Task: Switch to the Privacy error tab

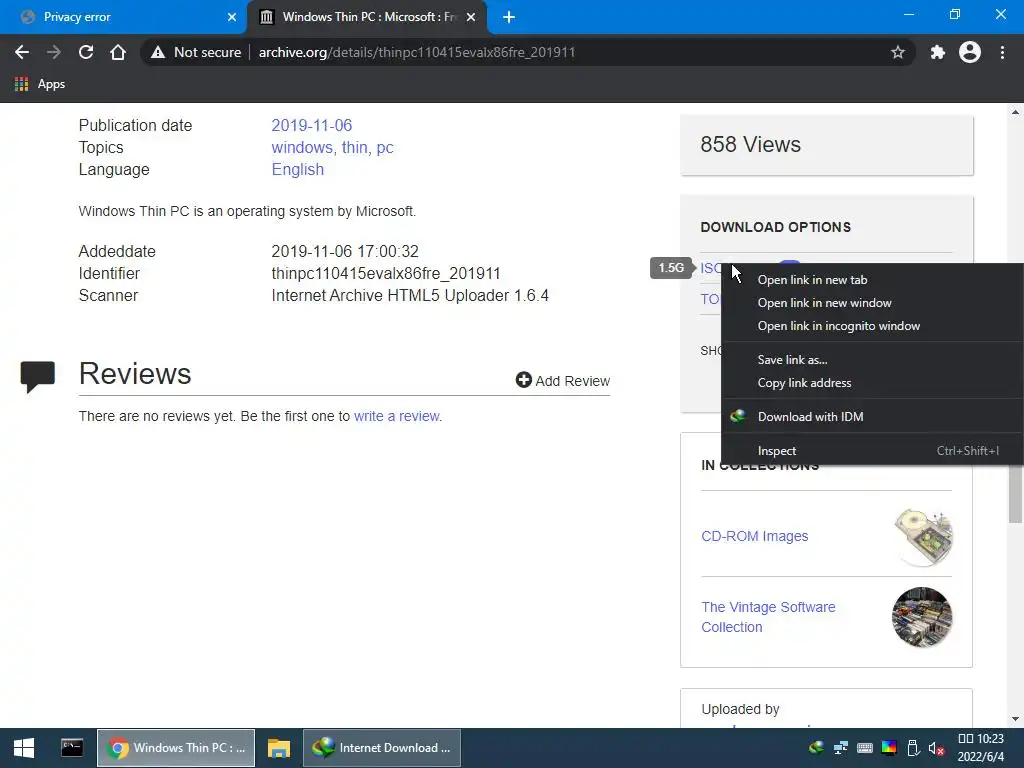Action: (123, 17)
